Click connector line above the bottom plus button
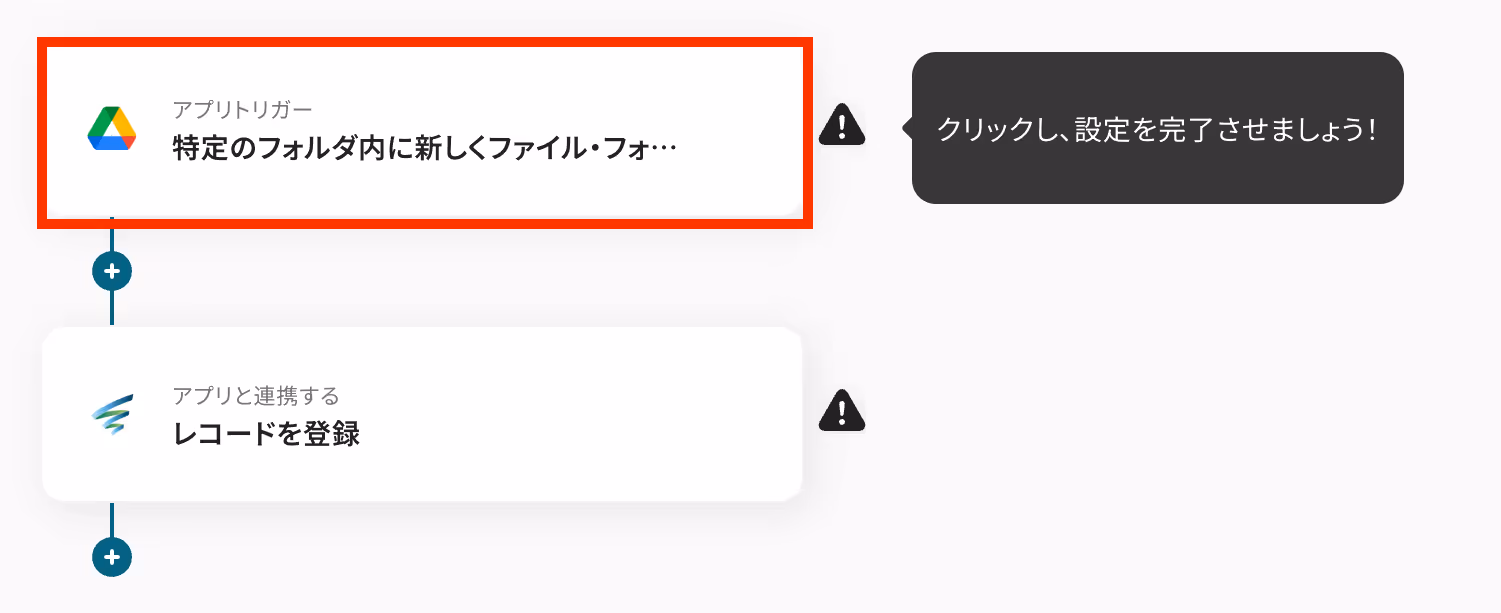The image size is (1501, 613). 112,519
